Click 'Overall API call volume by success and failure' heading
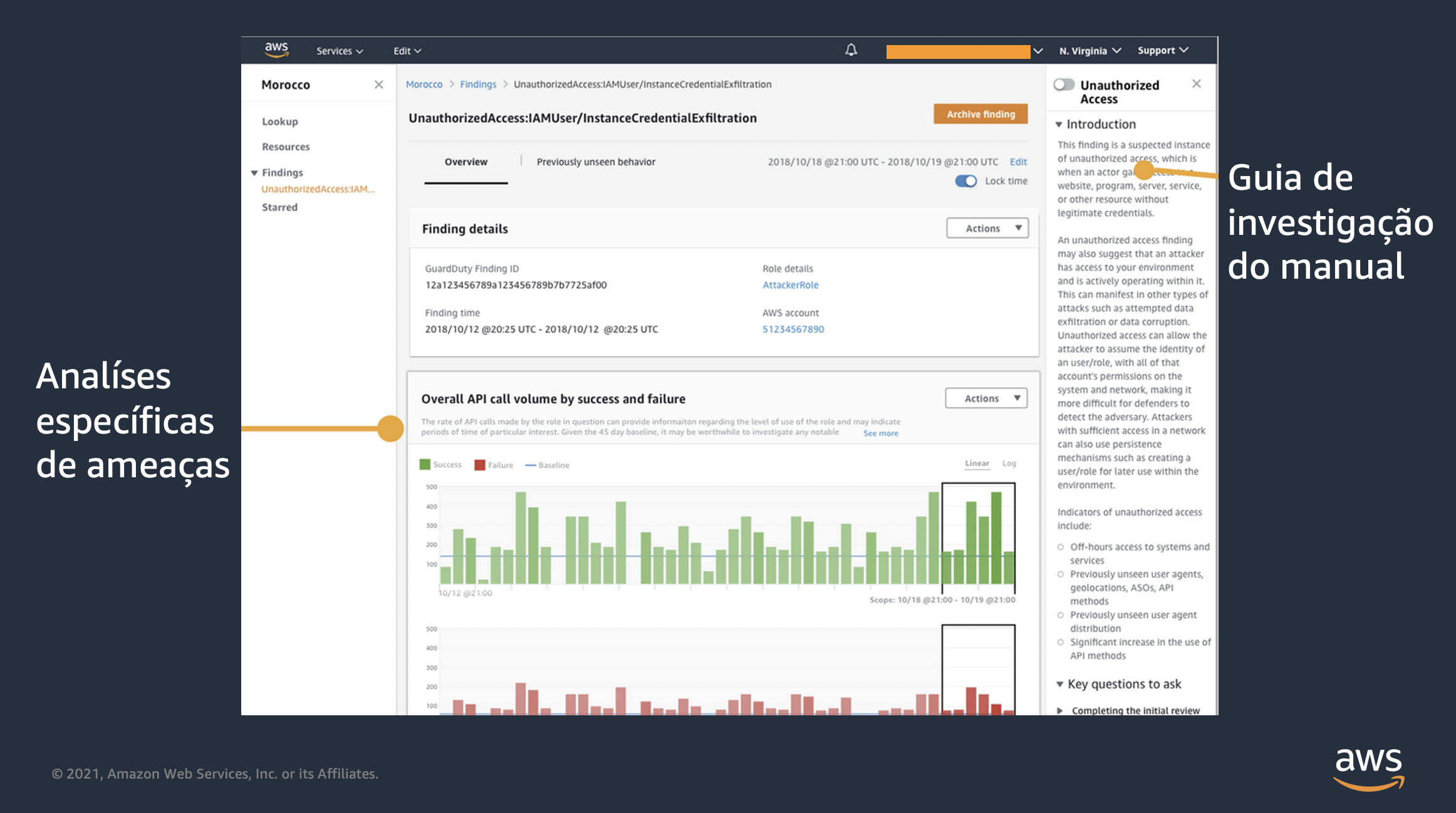This screenshot has width=1456, height=813. (553, 399)
